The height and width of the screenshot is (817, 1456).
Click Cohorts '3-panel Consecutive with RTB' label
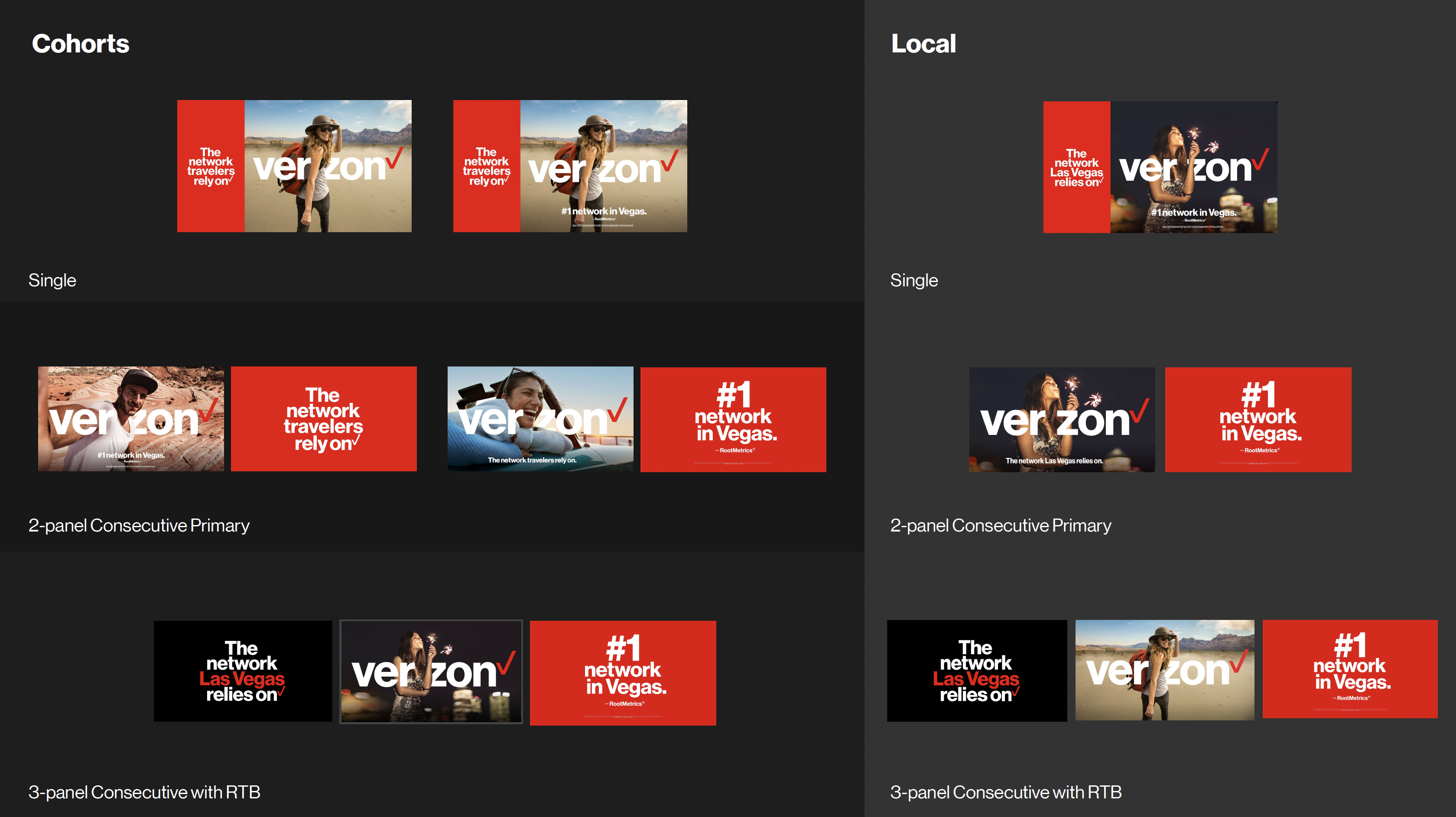144,792
